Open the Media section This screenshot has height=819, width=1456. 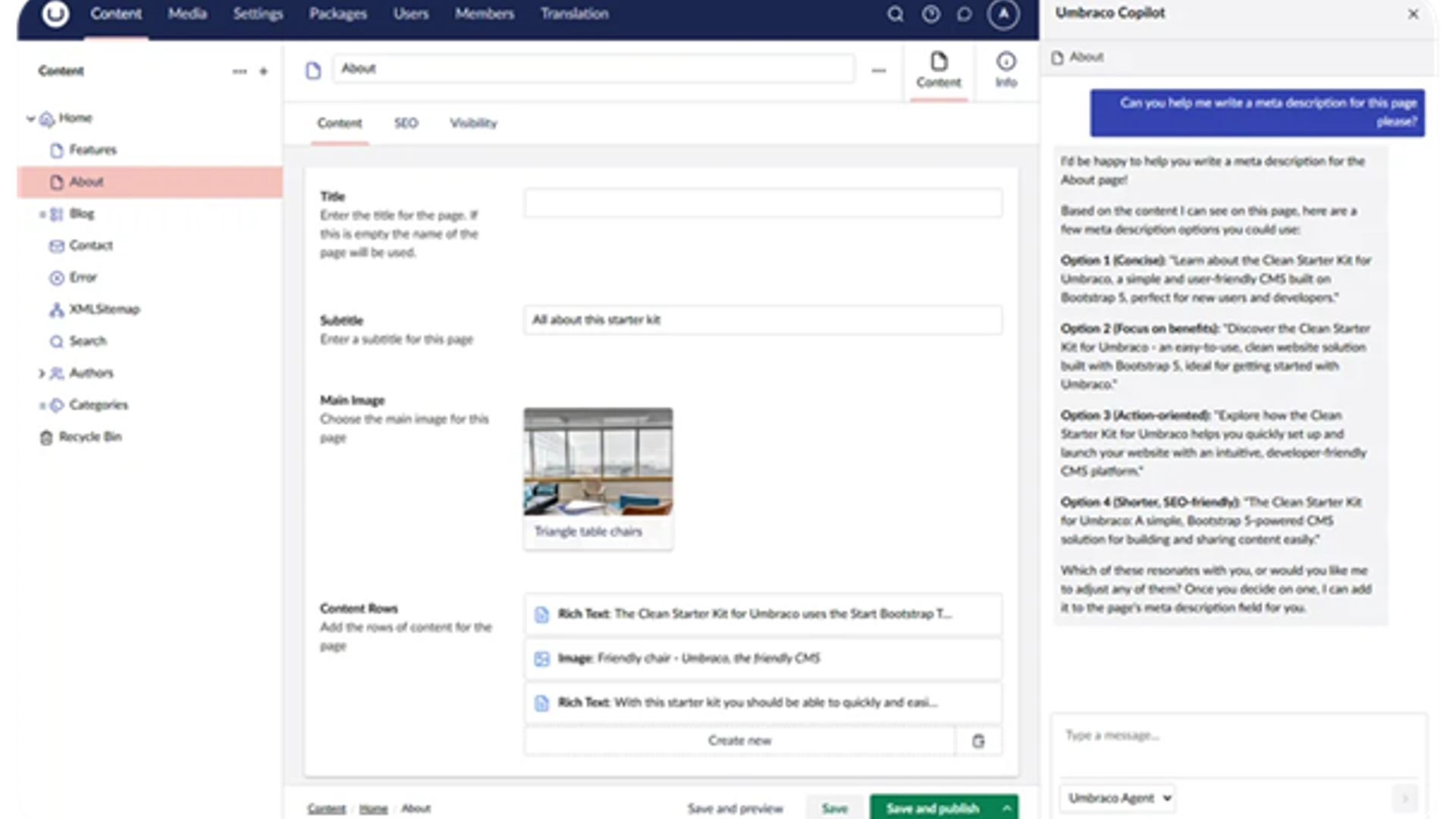(x=187, y=14)
